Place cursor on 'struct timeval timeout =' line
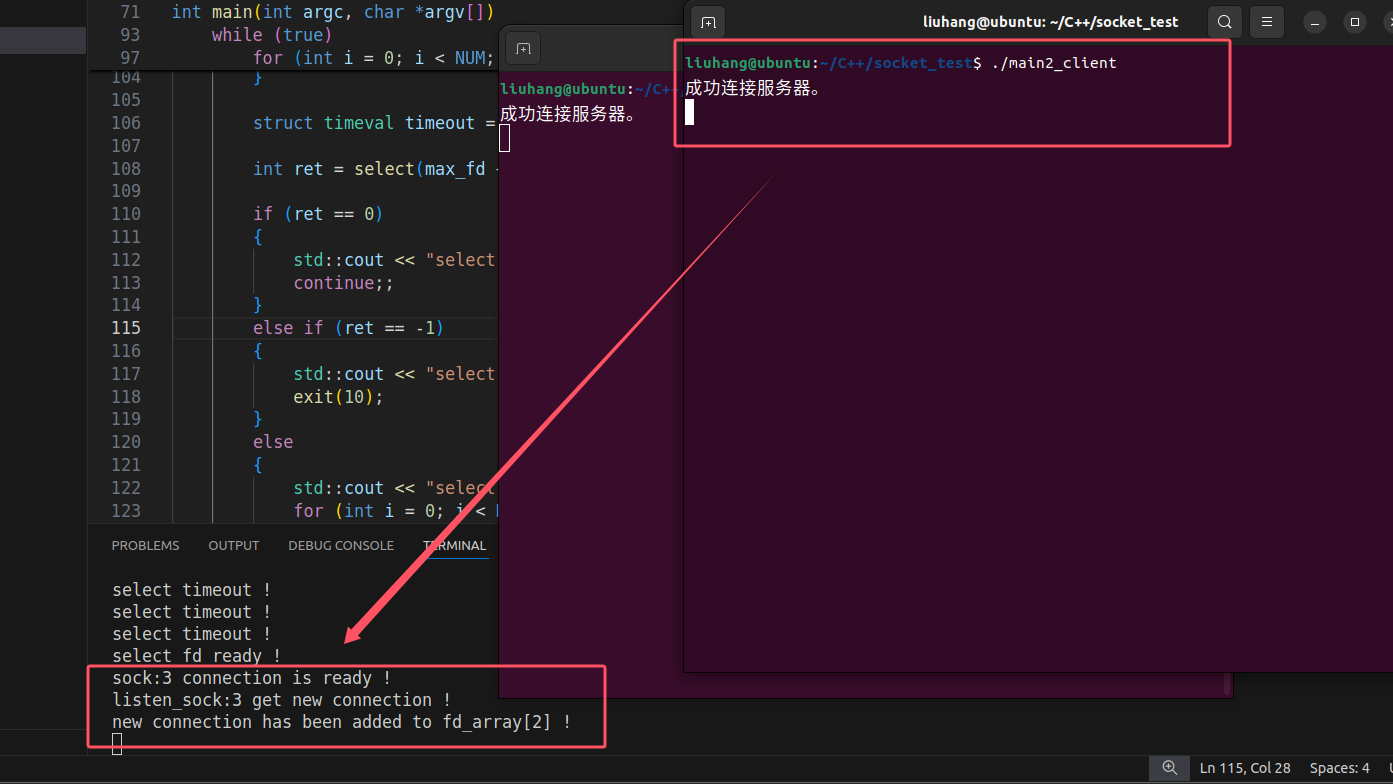The width and height of the screenshot is (1393, 784). [374, 123]
